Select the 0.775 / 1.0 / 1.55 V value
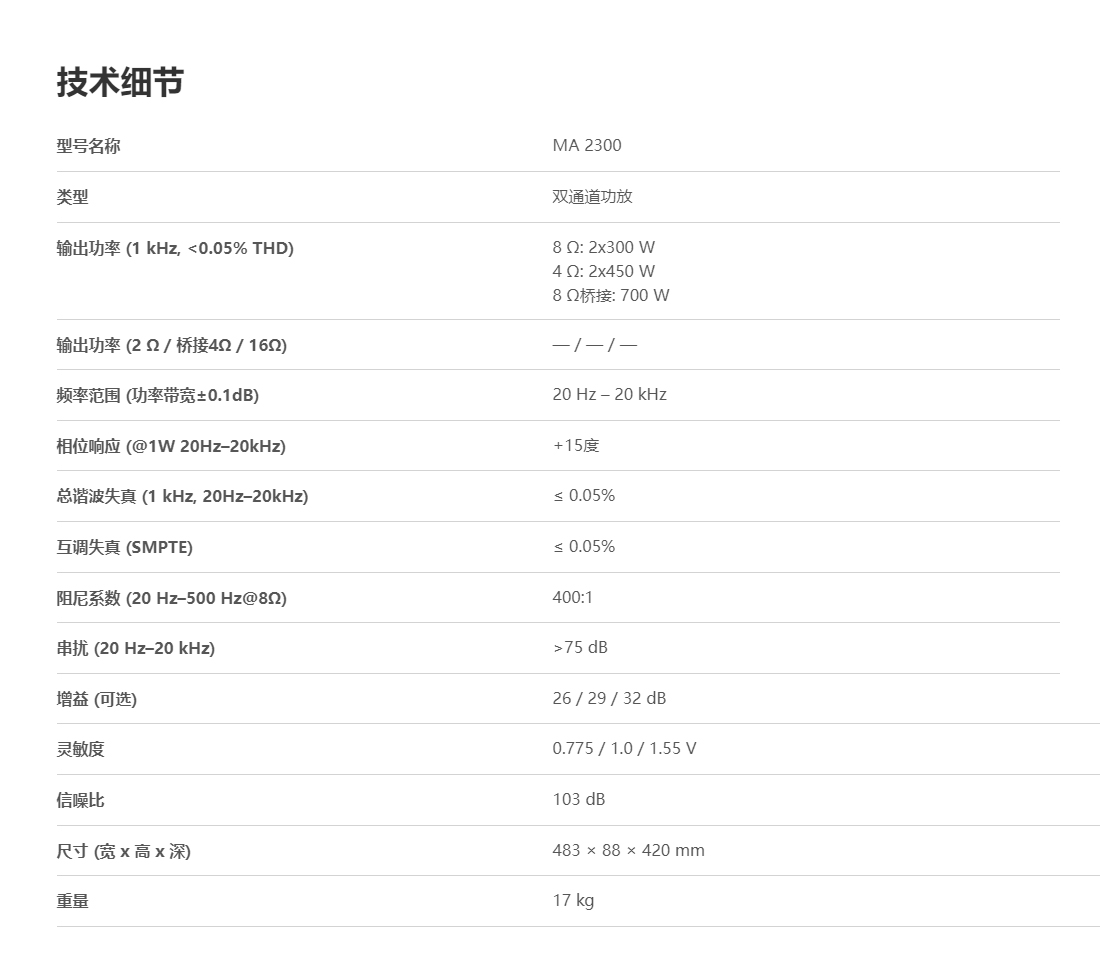The width and height of the screenshot is (1100, 971). point(624,749)
